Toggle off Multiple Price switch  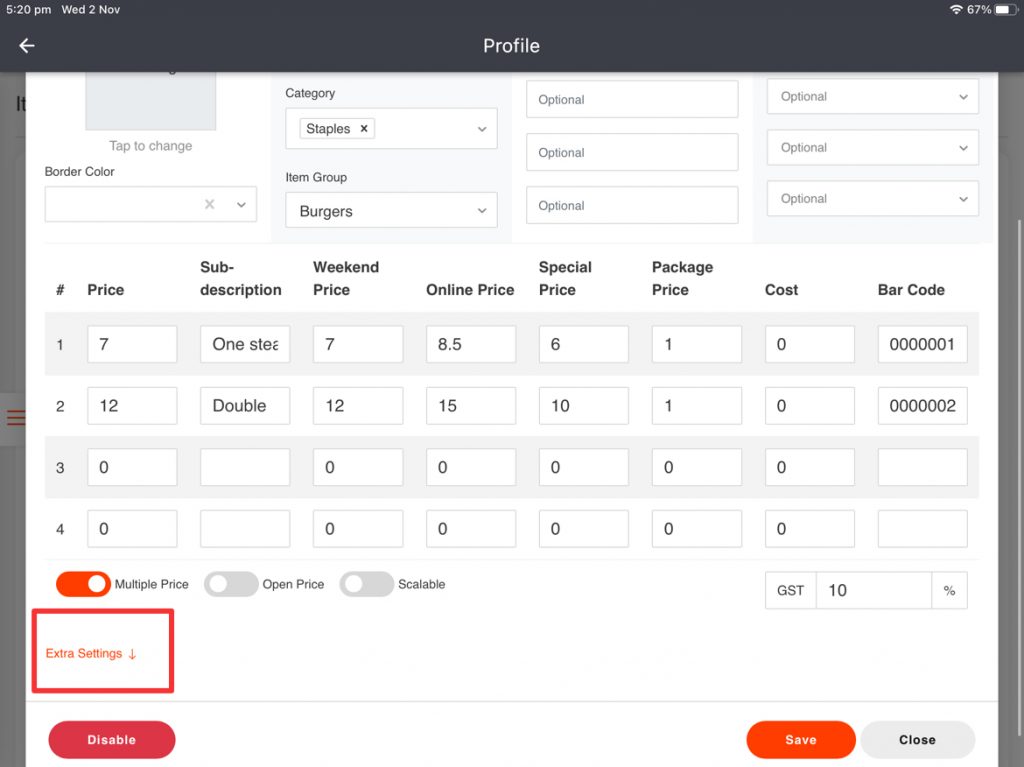coord(84,584)
